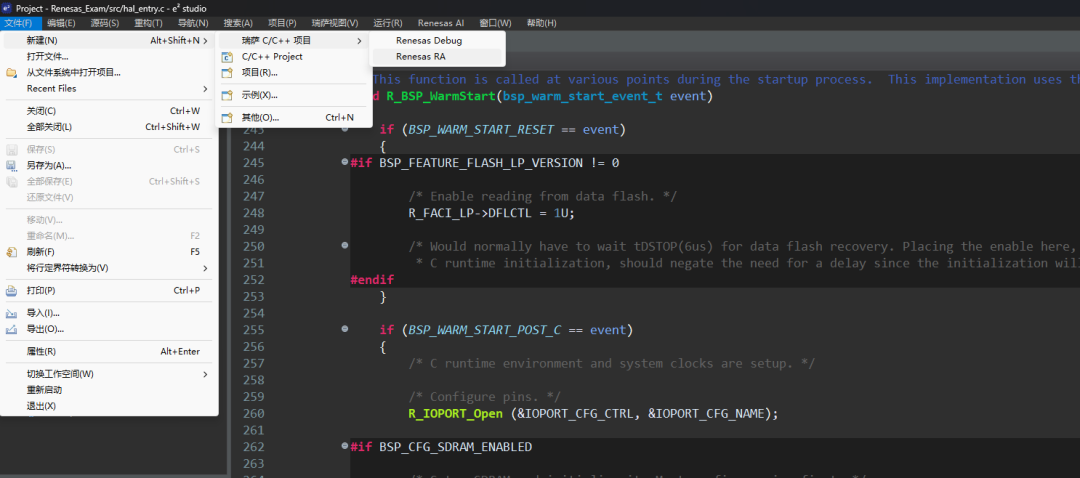
Task: Click the 打印(P) printer icon
Action: [x=12, y=291]
